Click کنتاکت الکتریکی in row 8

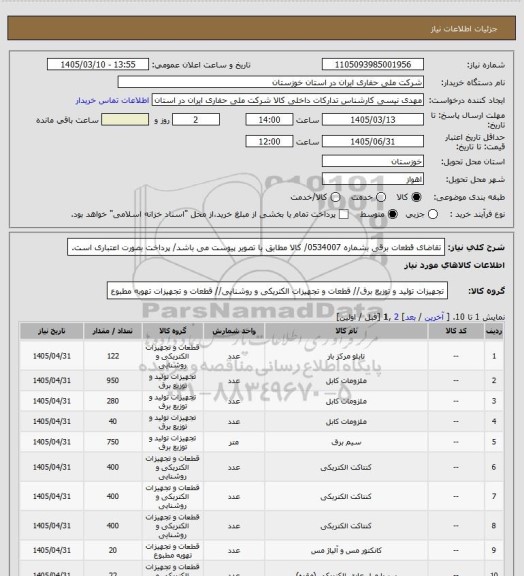tap(346, 526)
